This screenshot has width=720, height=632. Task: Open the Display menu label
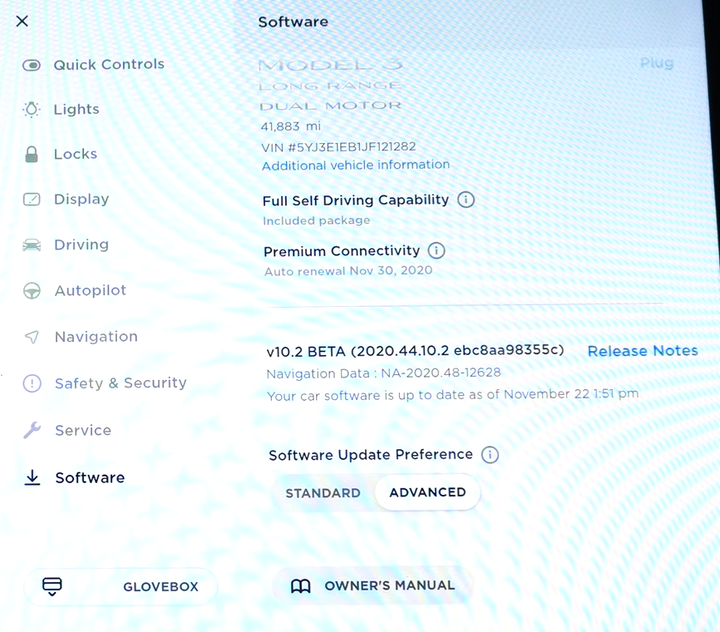pyautogui.click(x=81, y=199)
